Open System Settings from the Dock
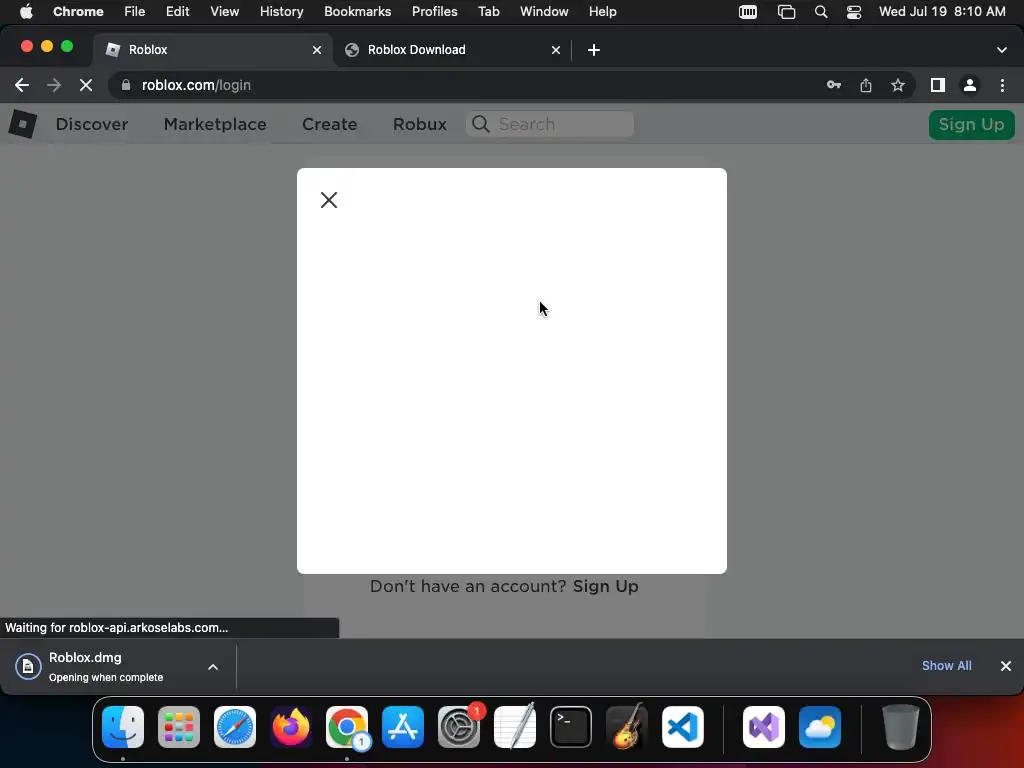 (x=459, y=727)
